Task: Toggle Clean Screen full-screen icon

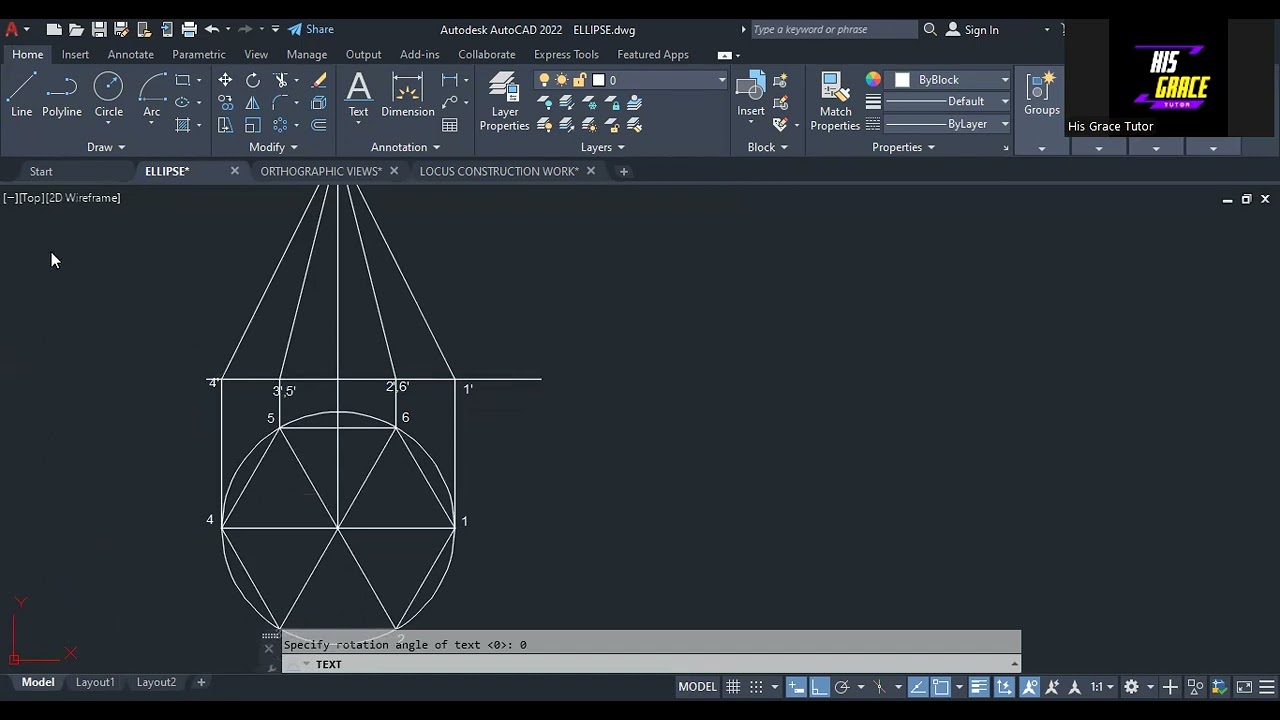Action: point(1244,687)
